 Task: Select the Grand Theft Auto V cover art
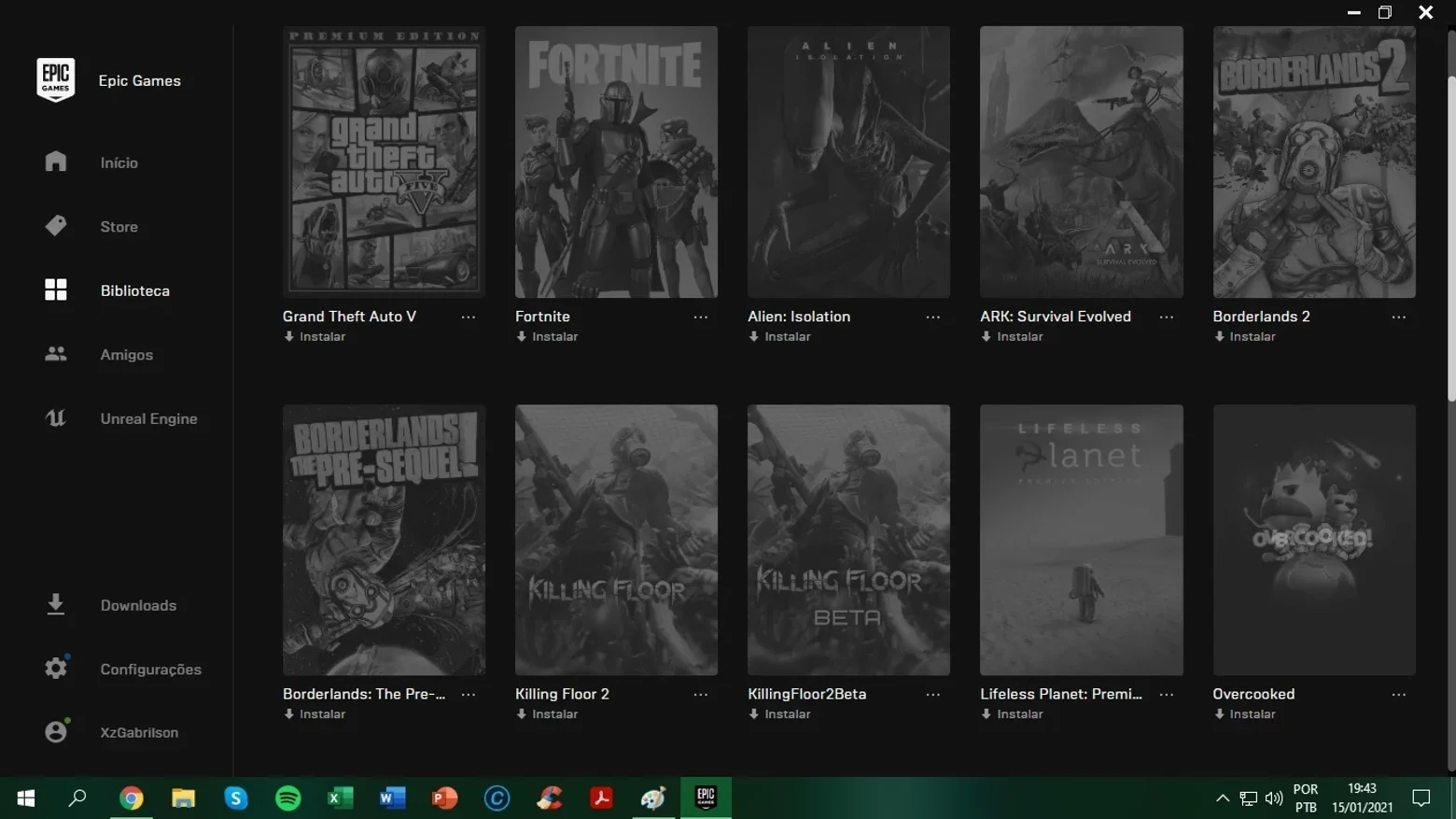(384, 162)
